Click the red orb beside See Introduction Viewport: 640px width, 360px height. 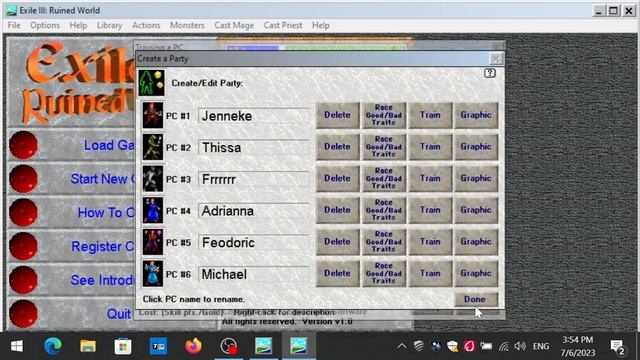click(23, 280)
